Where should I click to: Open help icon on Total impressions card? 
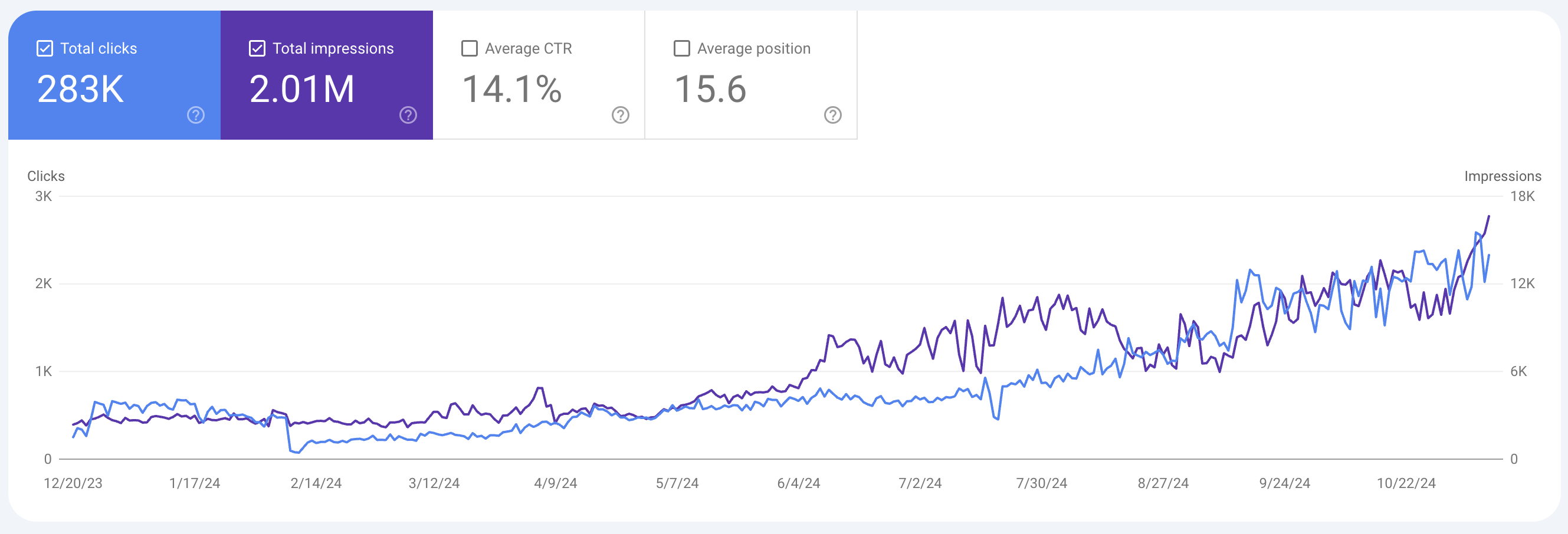pos(408,115)
